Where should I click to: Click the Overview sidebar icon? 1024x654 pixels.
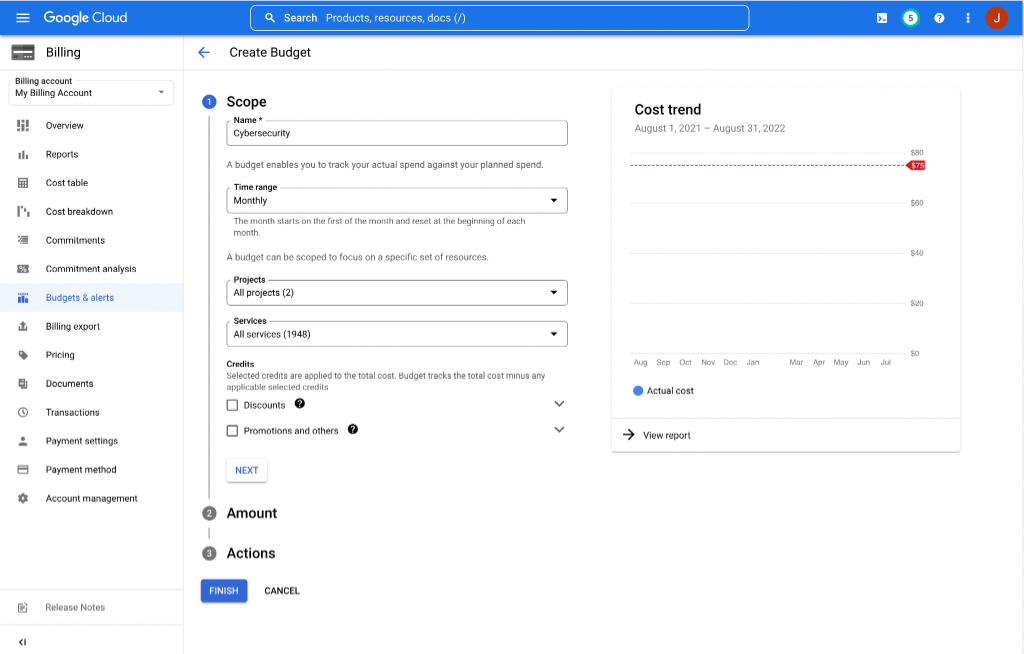click(x=23, y=125)
